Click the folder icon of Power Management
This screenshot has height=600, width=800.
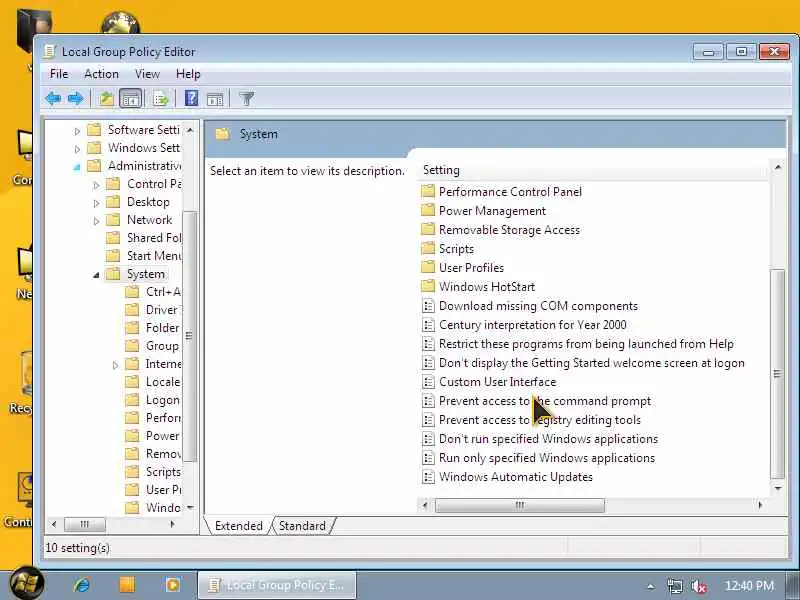(x=428, y=211)
